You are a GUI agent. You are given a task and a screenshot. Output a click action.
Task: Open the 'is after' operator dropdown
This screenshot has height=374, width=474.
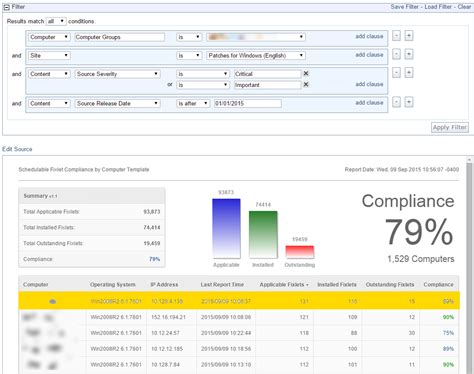tap(193, 104)
